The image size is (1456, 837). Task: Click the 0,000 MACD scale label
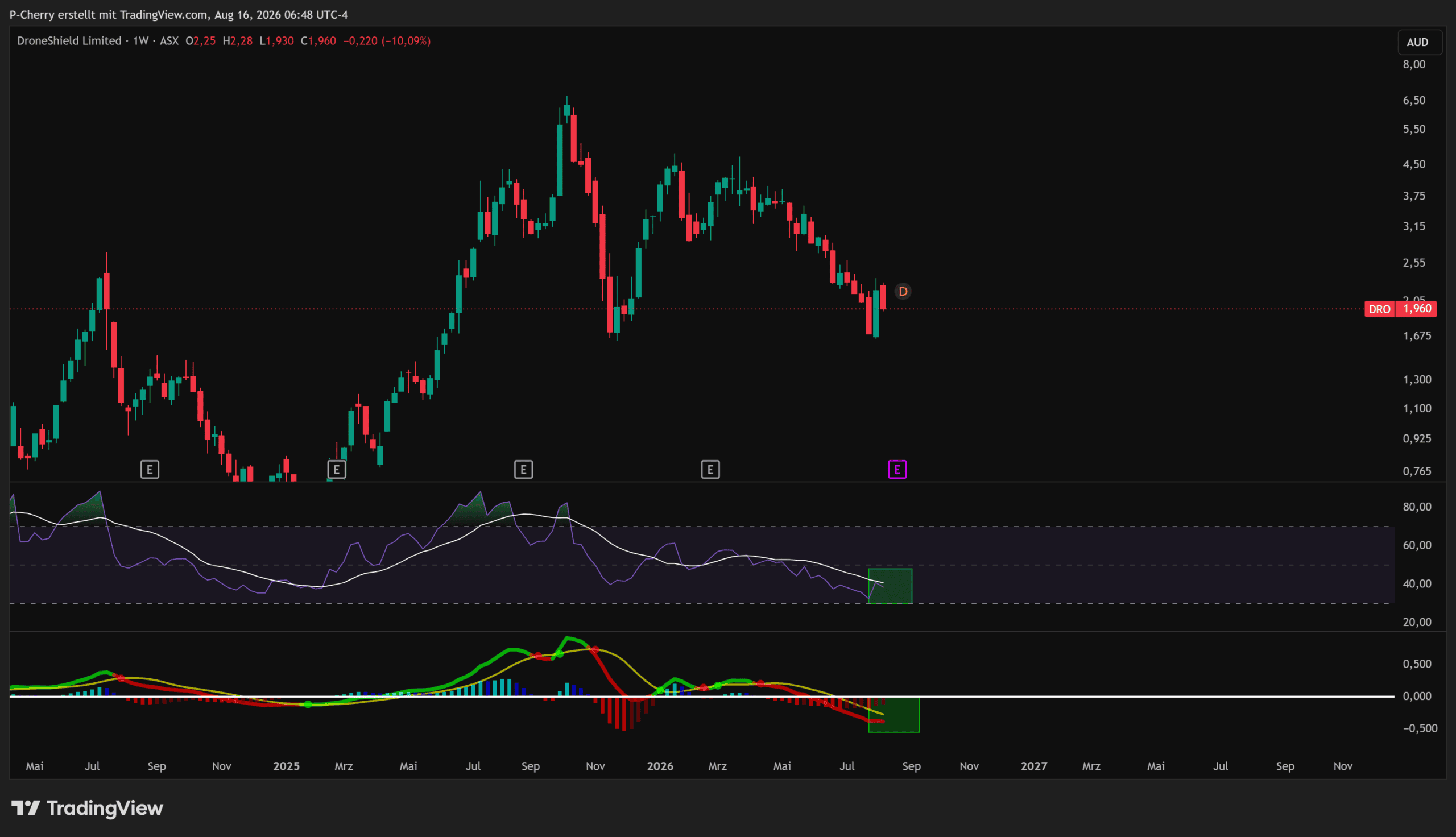(x=1417, y=696)
